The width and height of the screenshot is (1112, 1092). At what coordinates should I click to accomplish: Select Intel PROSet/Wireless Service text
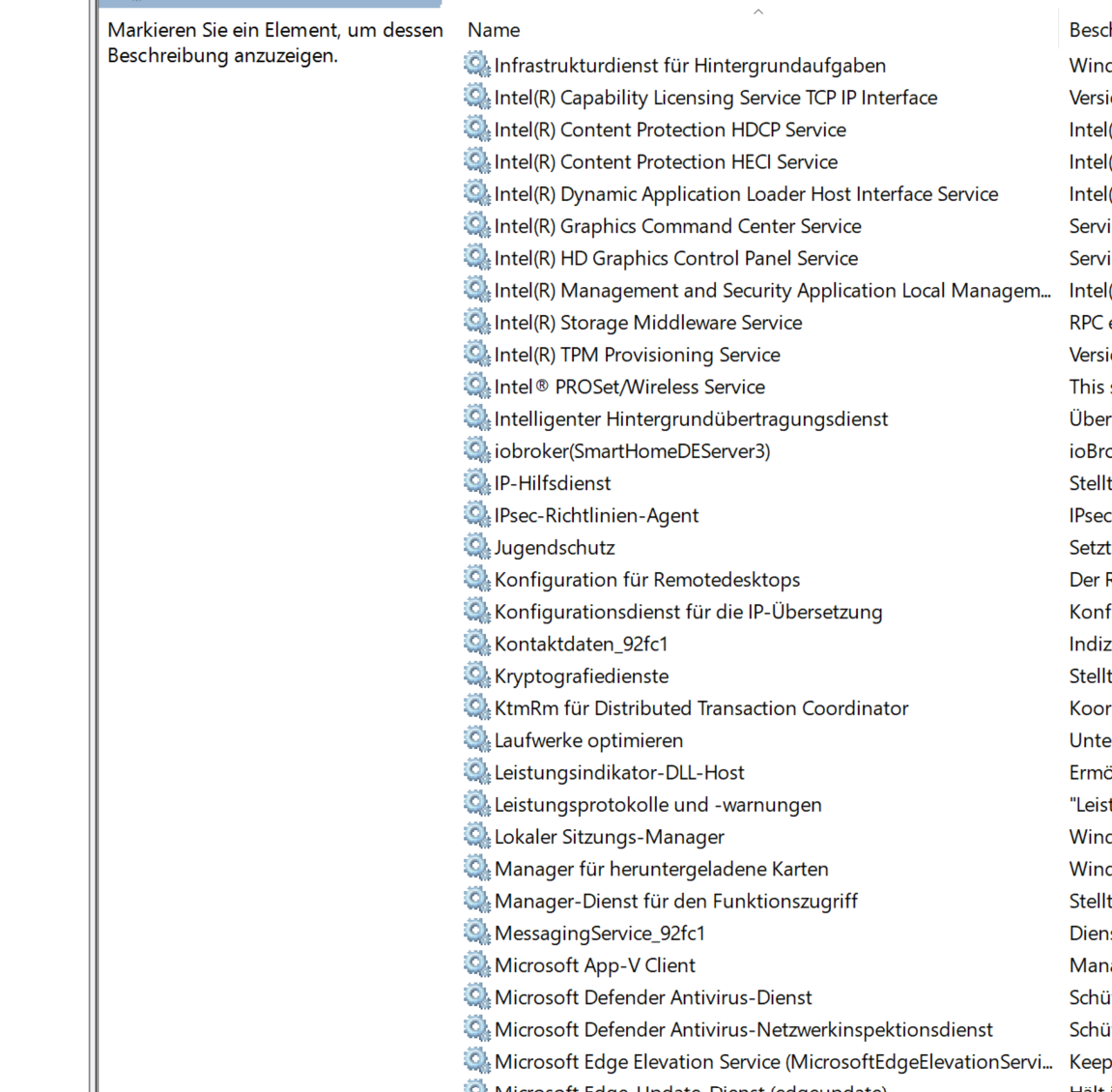630,387
